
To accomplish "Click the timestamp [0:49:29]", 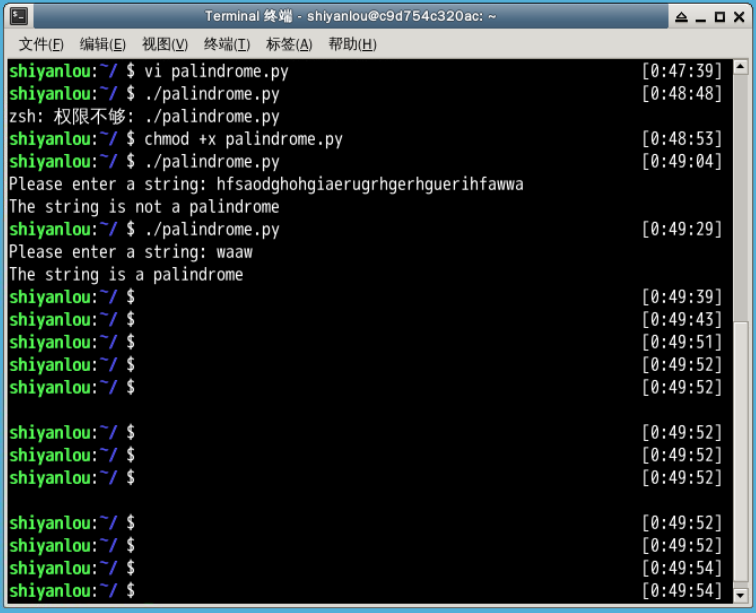I will click(x=682, y=230).
